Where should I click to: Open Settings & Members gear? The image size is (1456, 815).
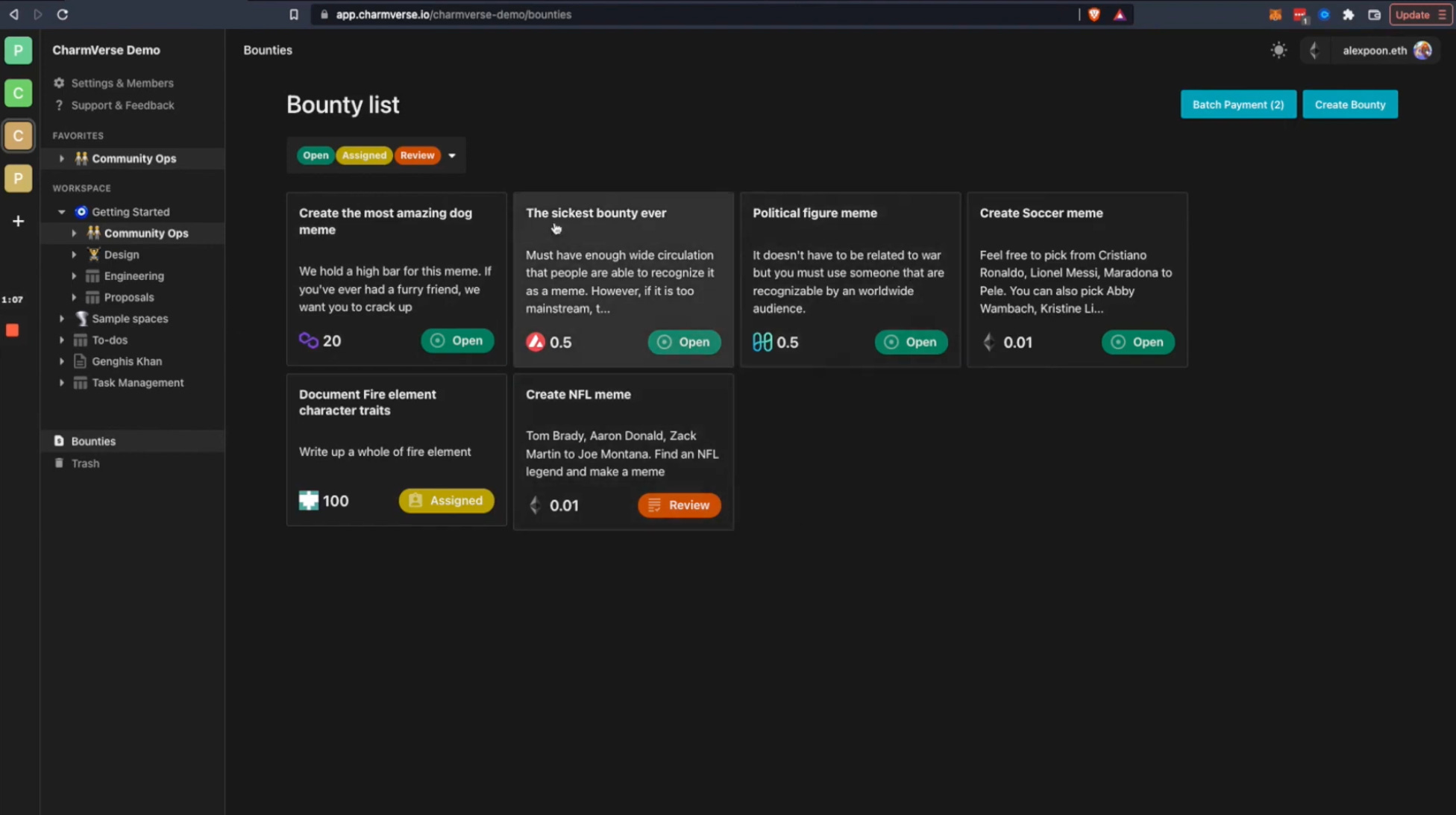pos(59,83)
